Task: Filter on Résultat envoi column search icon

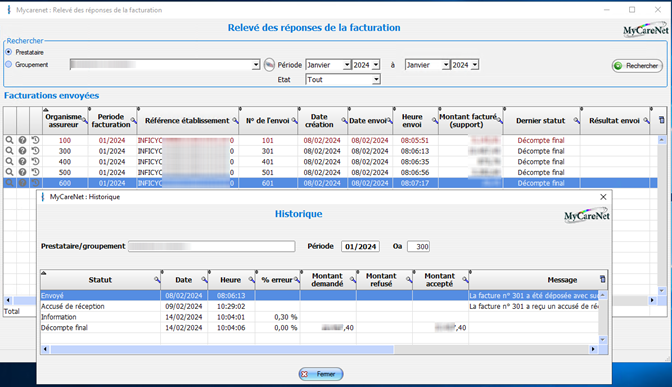Action: [646, 120]
